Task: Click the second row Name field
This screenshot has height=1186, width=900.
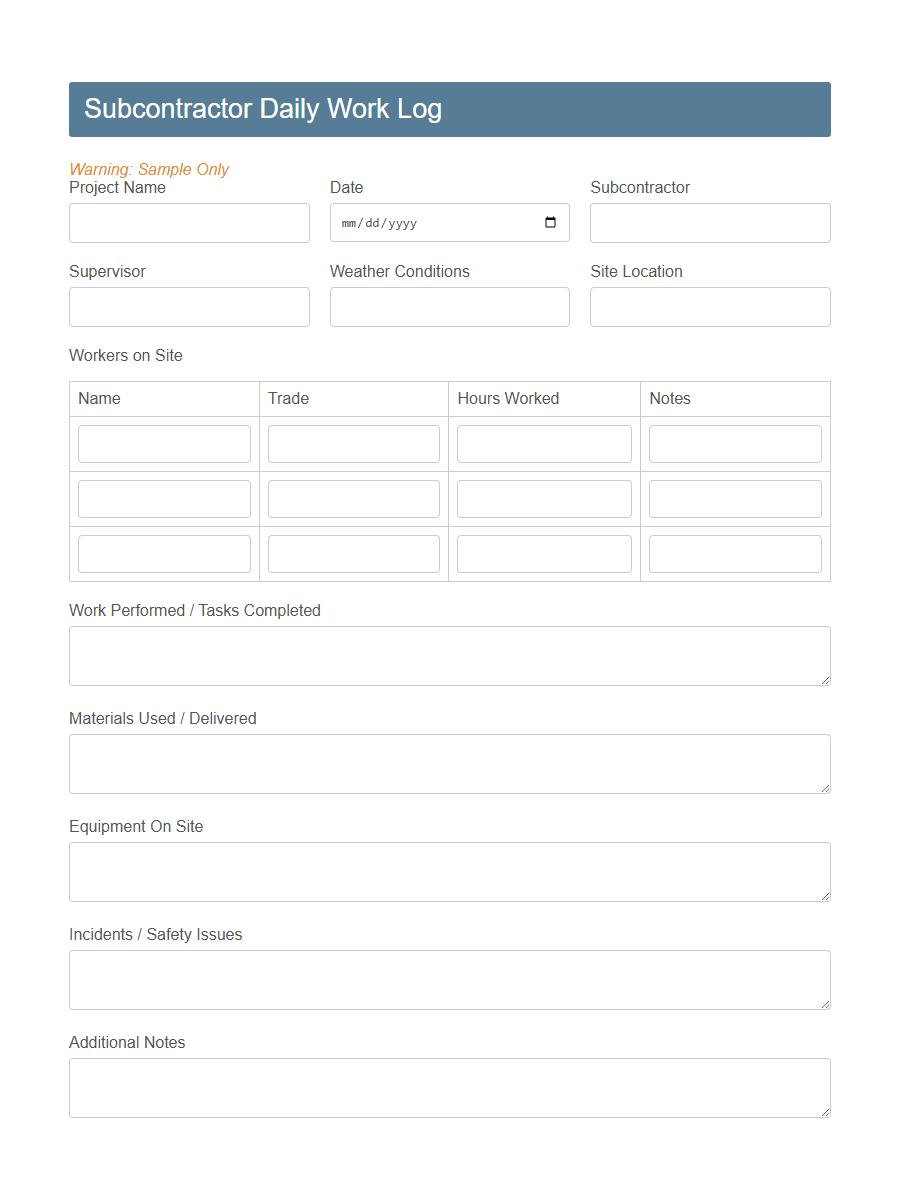Action: click(x=164, y=498)
